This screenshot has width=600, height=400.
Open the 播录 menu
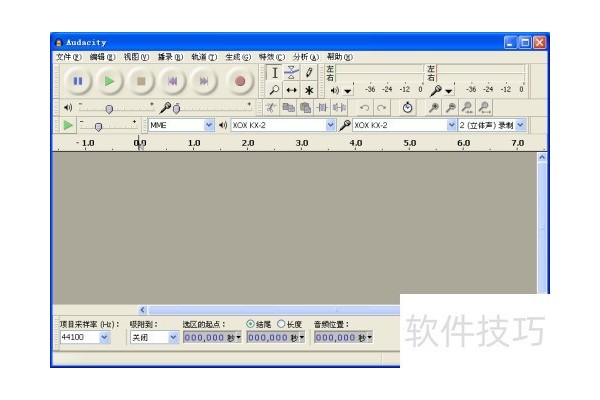pyautogui.click(x=170, y=57)
